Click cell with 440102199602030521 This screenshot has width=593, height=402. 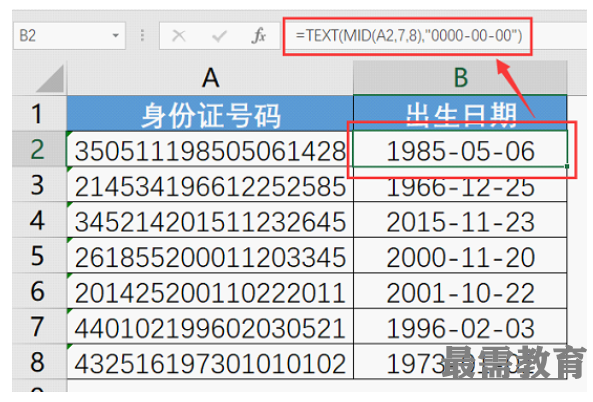[210, 326]
